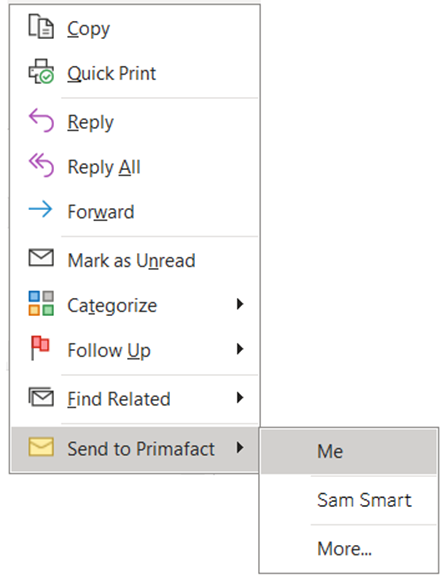The width and height of the screenshot is (443, 579).
Task: Click the Find Related stacked envelope icon
Action: point(41,397)
